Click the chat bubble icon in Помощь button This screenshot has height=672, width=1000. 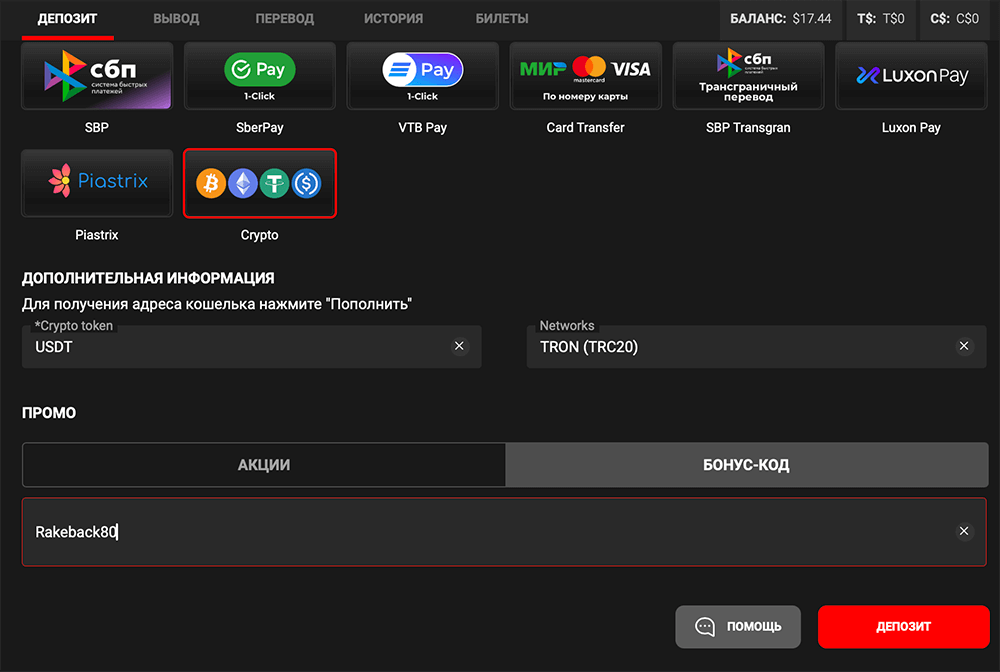coord(705,627)
